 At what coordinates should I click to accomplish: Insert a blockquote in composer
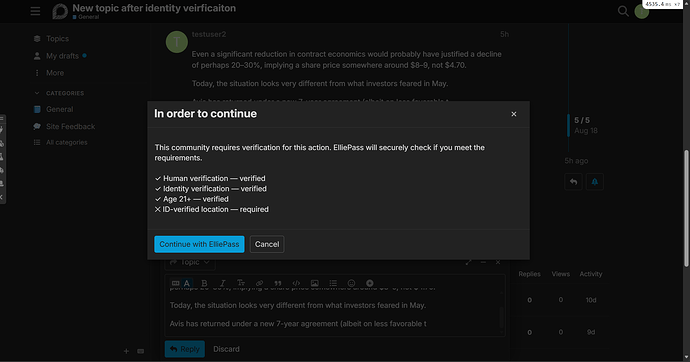tap(278, 283)
